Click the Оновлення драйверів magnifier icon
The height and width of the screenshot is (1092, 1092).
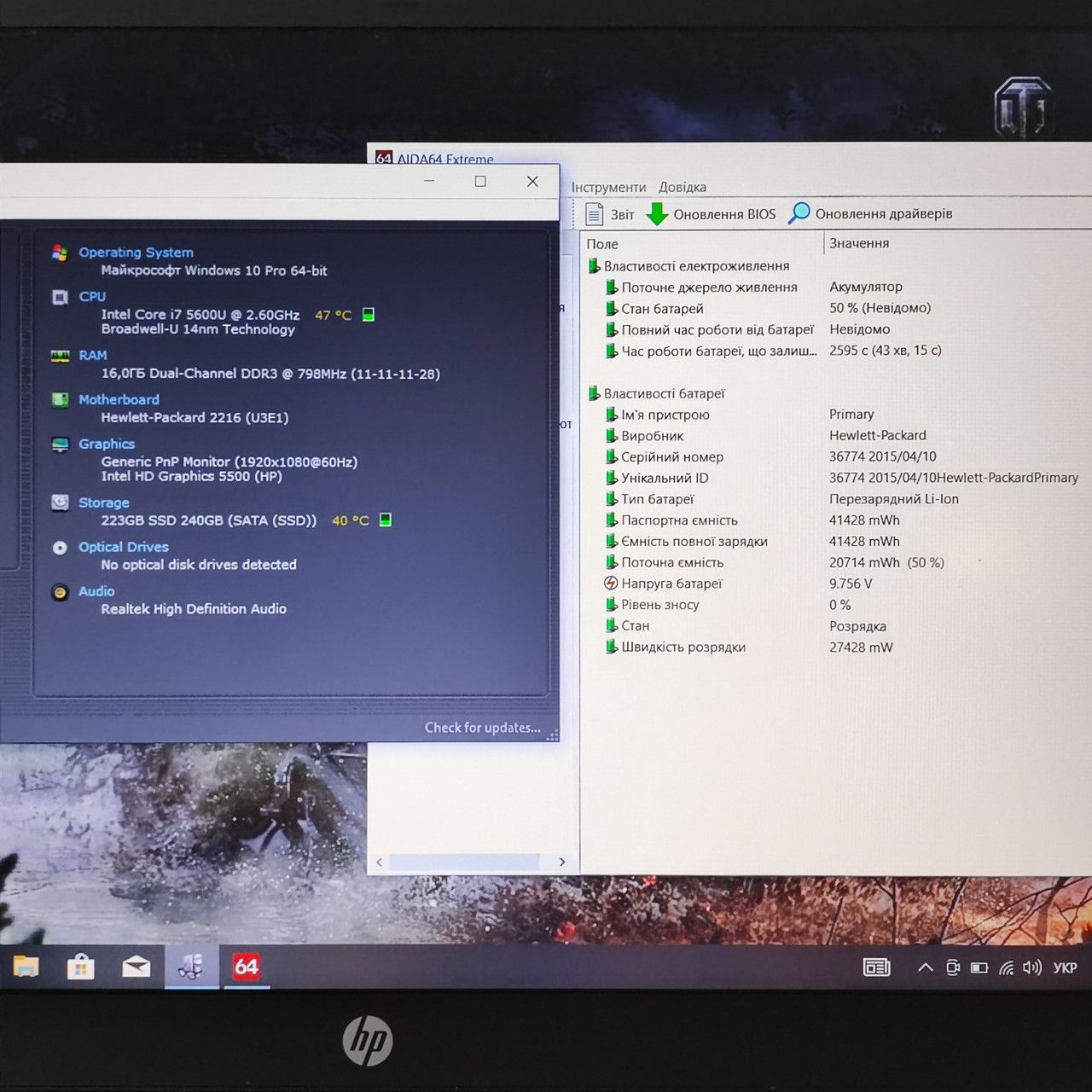pyautogui.click(x=799, y=213)
